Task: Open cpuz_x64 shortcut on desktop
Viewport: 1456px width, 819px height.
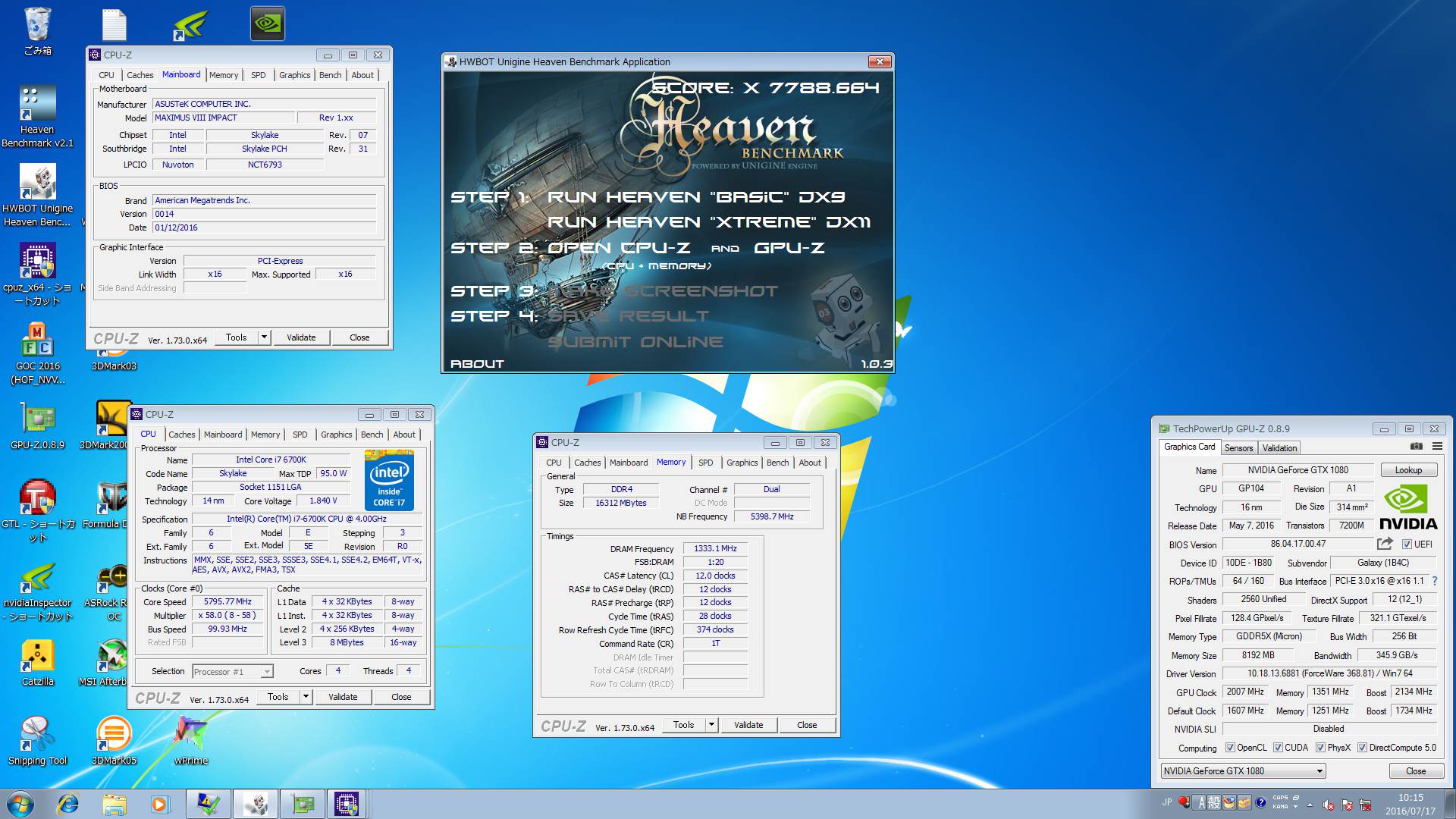Action: tap(37, 275)
